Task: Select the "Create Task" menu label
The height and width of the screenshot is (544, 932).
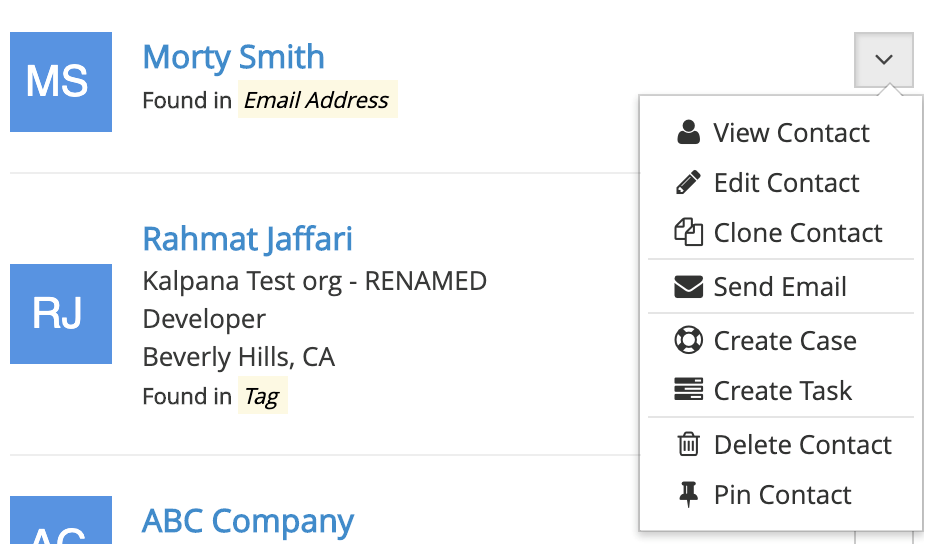Action: [x=782, y=391]
